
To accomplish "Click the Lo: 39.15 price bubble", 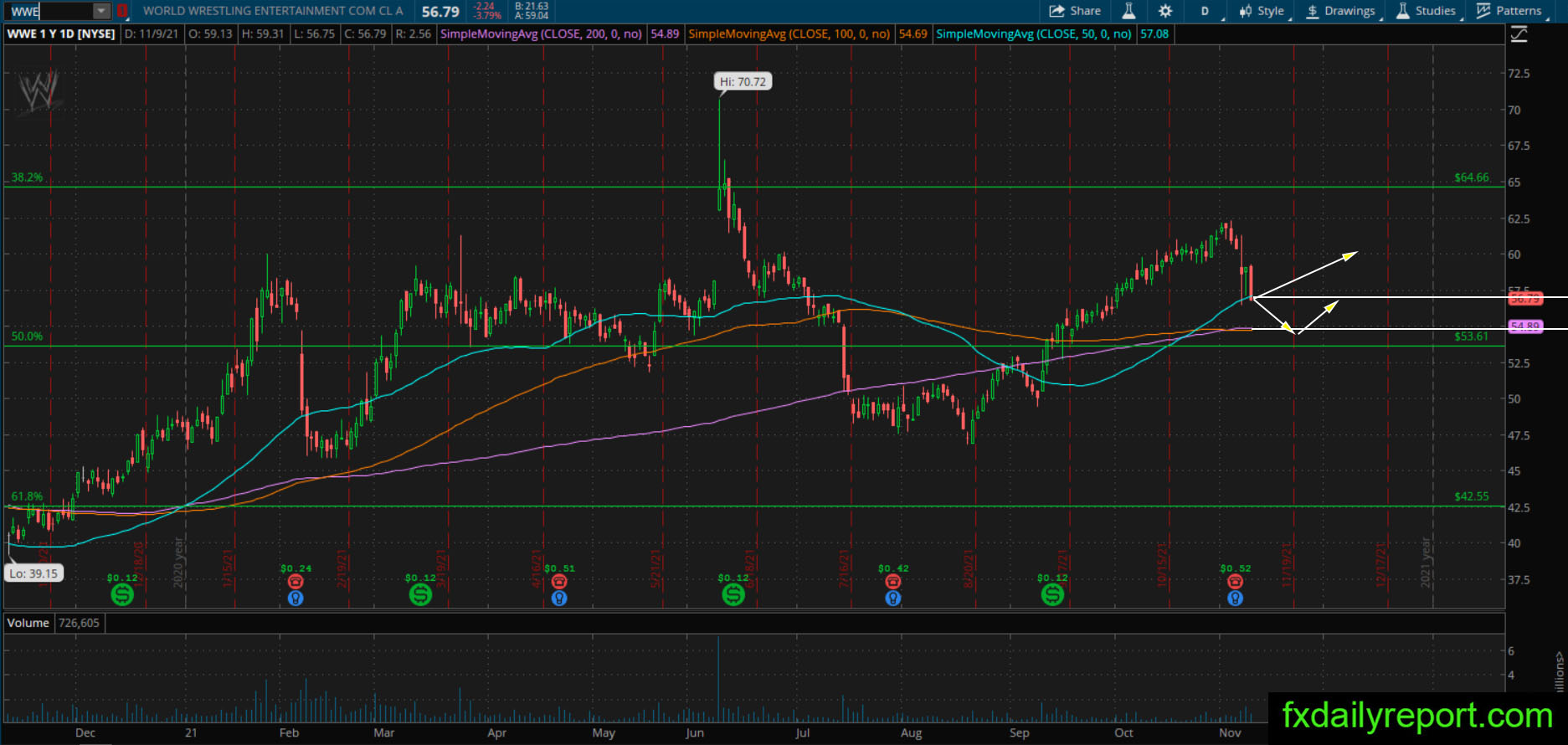I will (33, 573).
